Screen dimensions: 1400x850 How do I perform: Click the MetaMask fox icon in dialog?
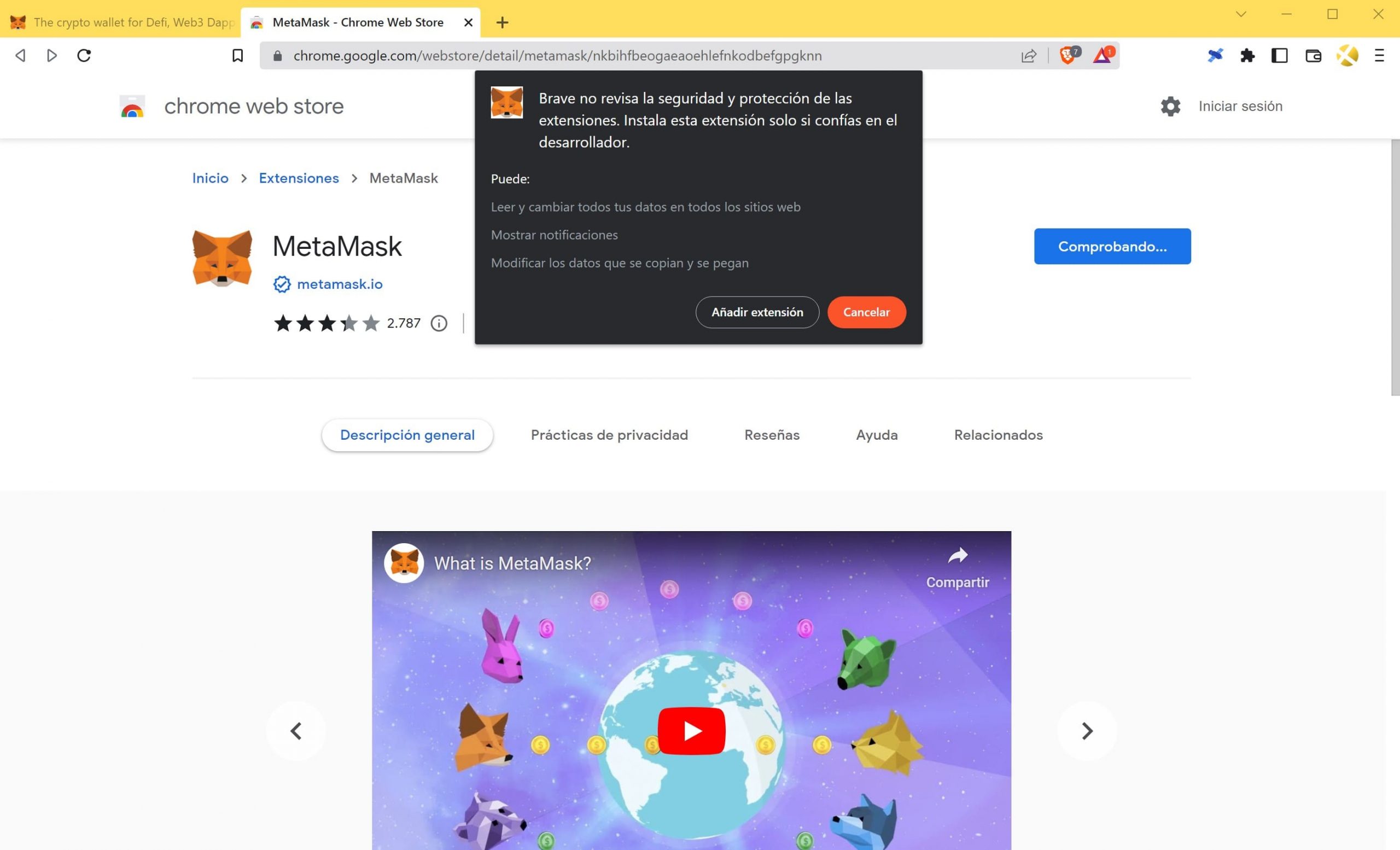[507, 102]
